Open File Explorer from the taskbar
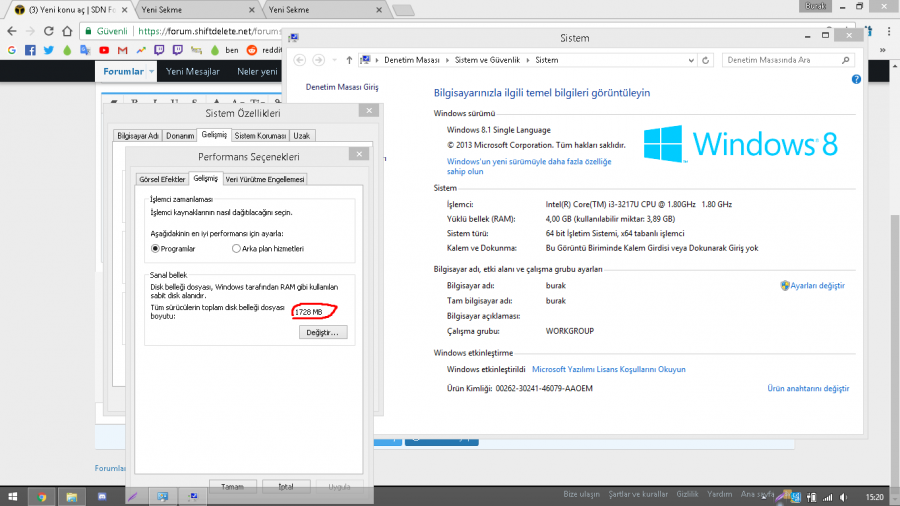This screenshot has height=506, width=900. [x=72, y=497]
